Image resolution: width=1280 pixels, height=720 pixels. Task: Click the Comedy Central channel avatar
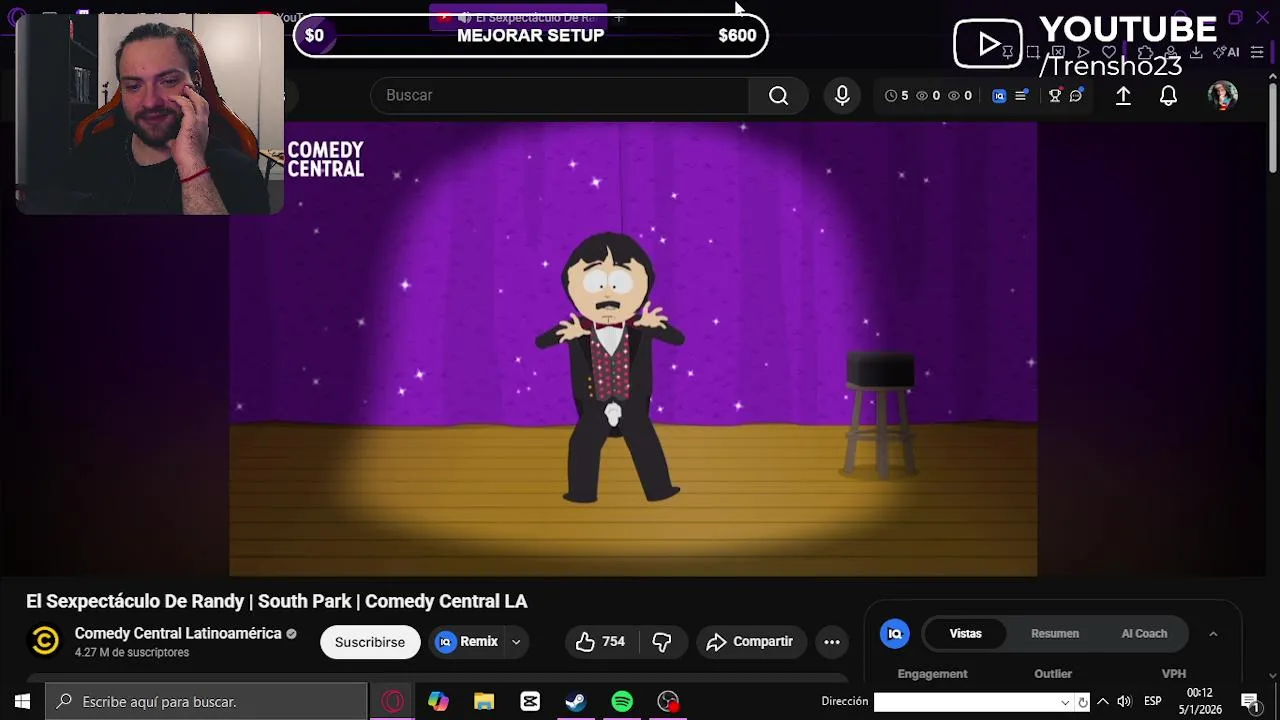coord(45,641)
